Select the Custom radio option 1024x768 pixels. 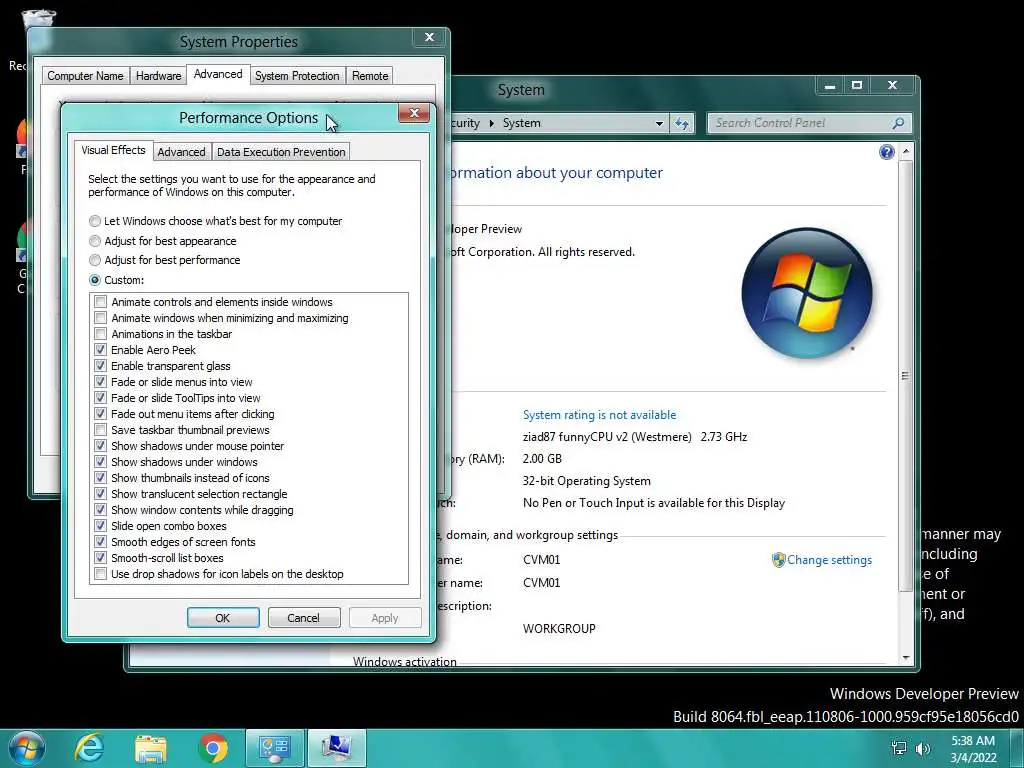95,280
